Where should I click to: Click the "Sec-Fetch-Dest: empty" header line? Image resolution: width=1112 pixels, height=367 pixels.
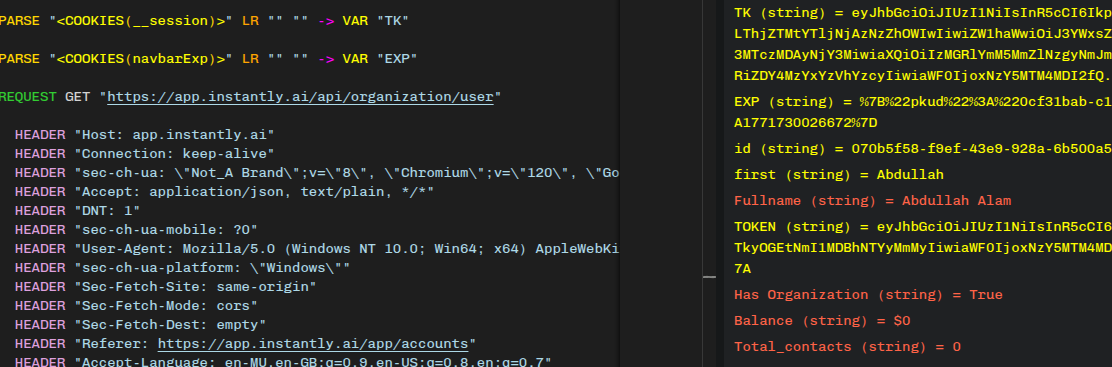[140, 325]
